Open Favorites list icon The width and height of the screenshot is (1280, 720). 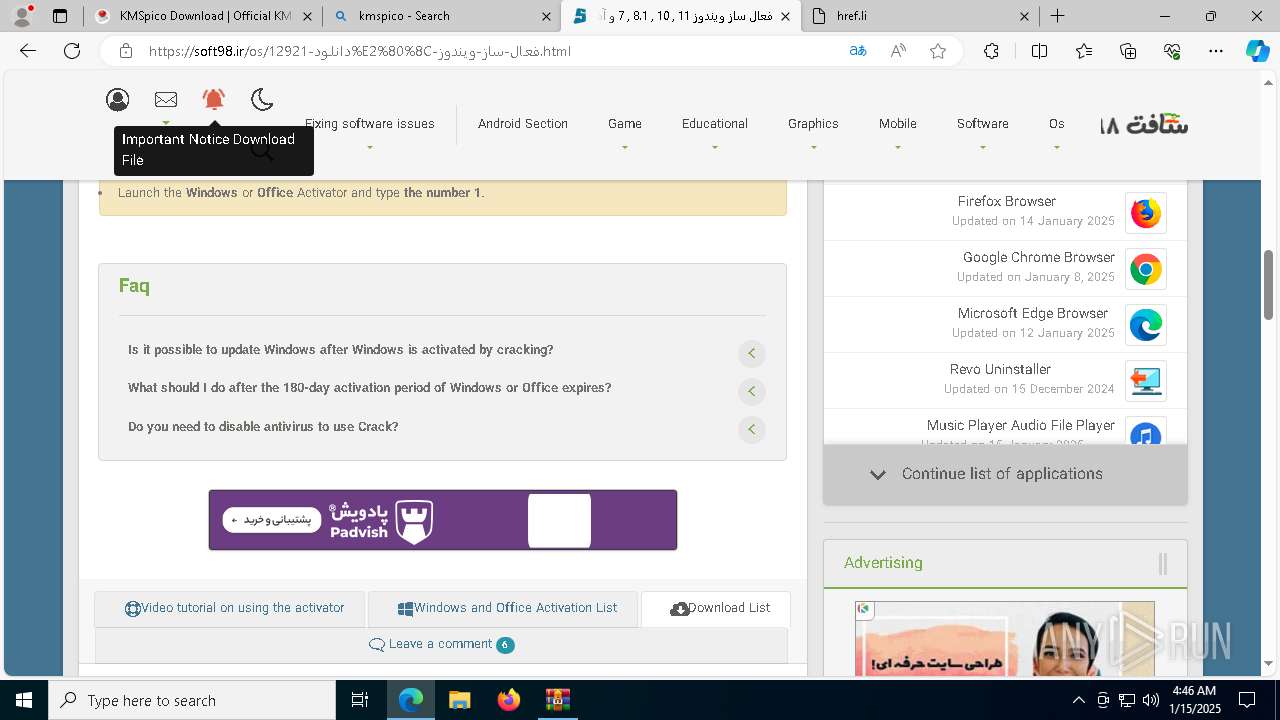coord(1084,51)
